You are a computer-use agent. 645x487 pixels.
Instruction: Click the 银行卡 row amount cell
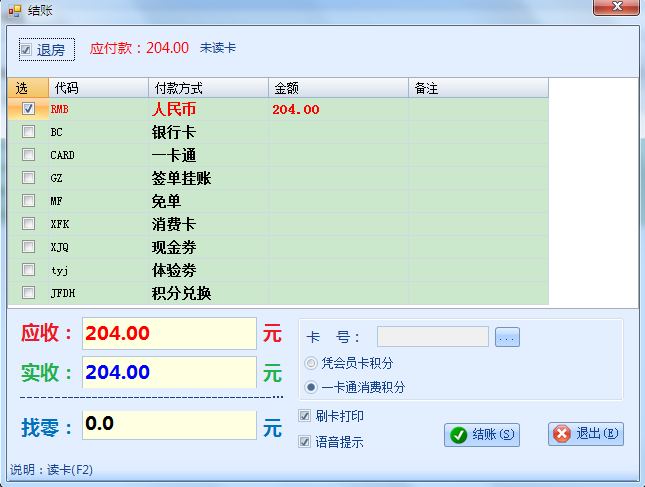(x=339, y=132)
